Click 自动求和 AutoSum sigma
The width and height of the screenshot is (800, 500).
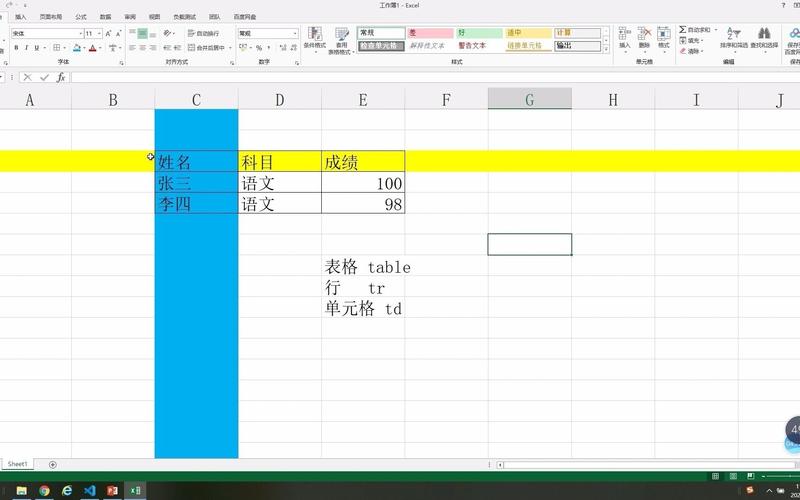694,30
